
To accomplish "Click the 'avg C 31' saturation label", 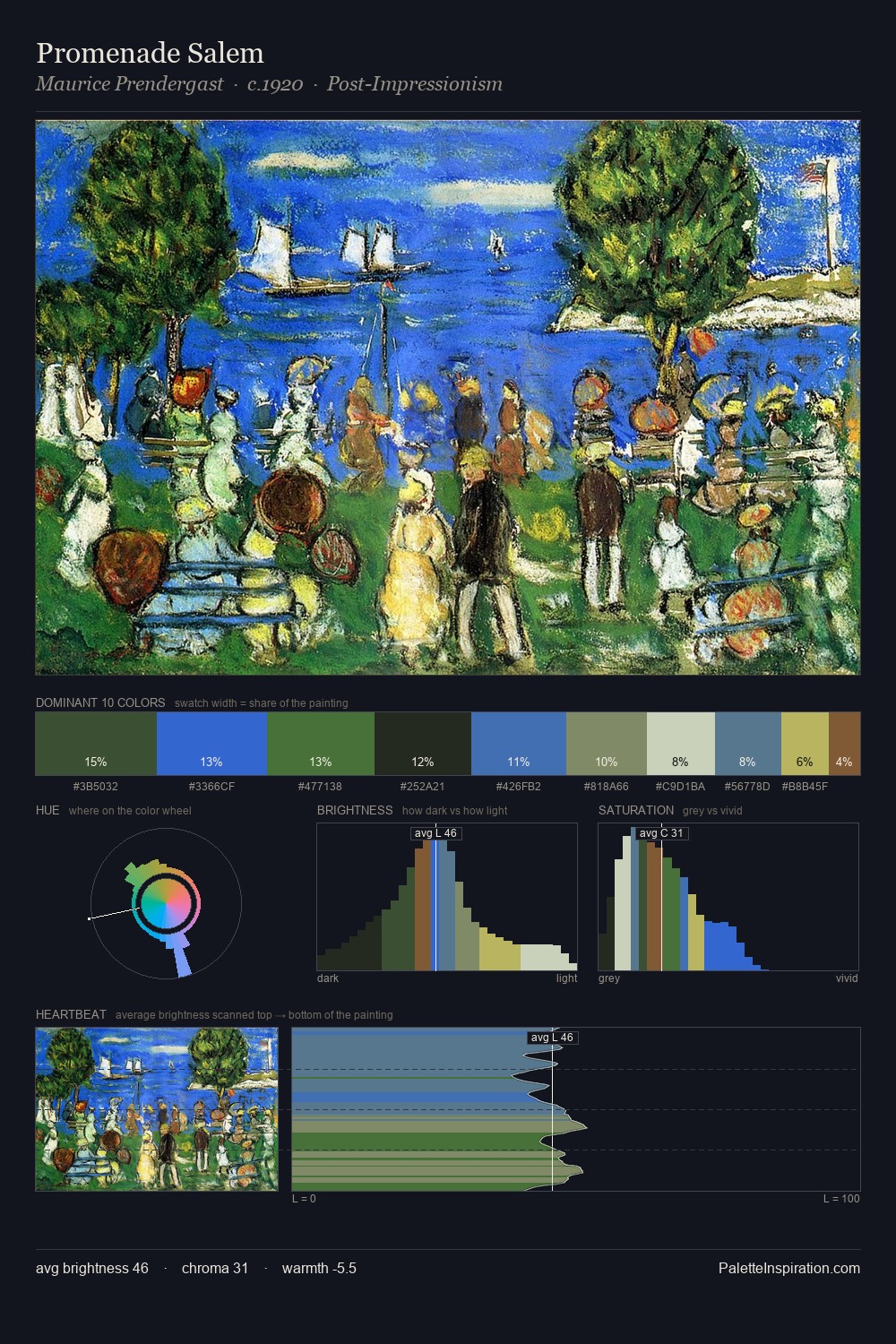I will pos(661,833).
